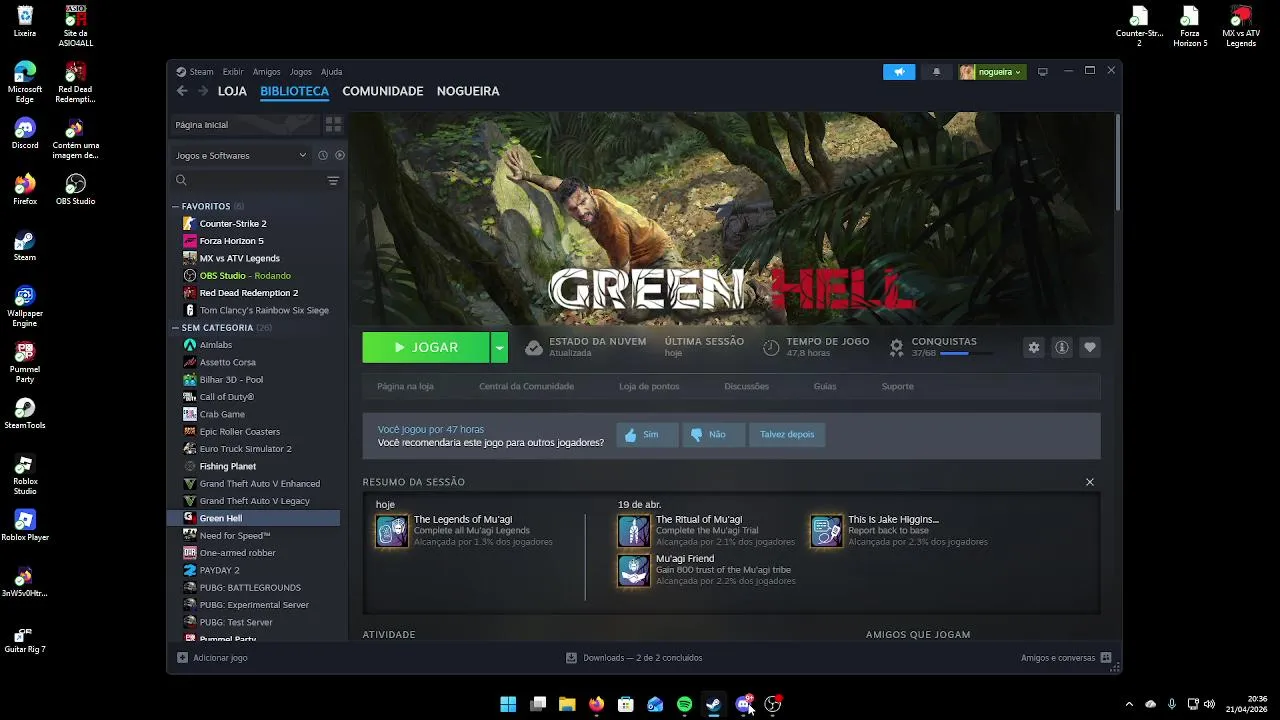
Task: Open the JOGAR dropdown arrow
Action: (x=499, y=347)
